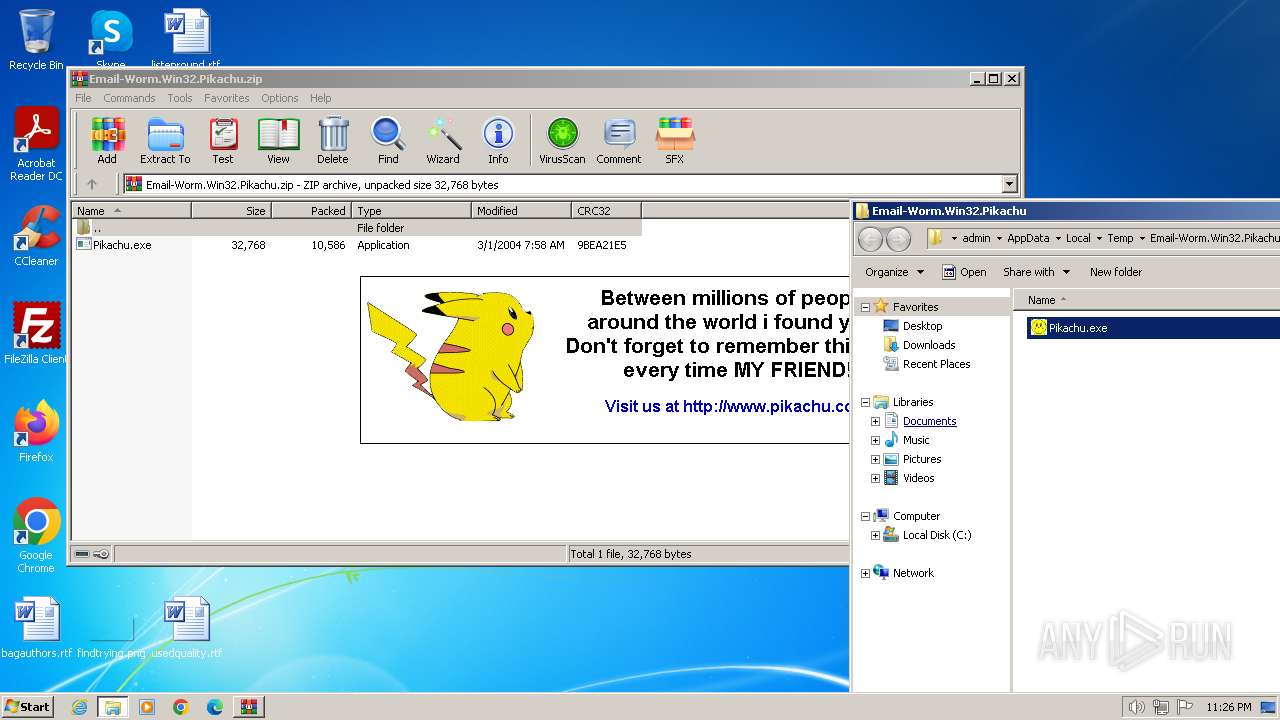Image resolution: width=1280 pixels, height=720 pixels.
Task: Open the Commands menu
Action: [129, 98]
